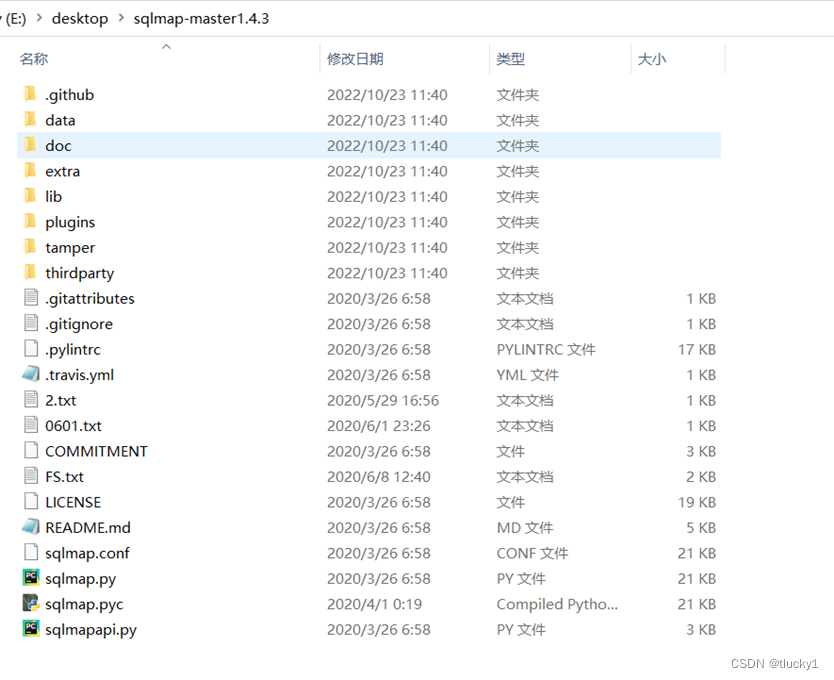Select the extra folder name

(x=62, y=171)
